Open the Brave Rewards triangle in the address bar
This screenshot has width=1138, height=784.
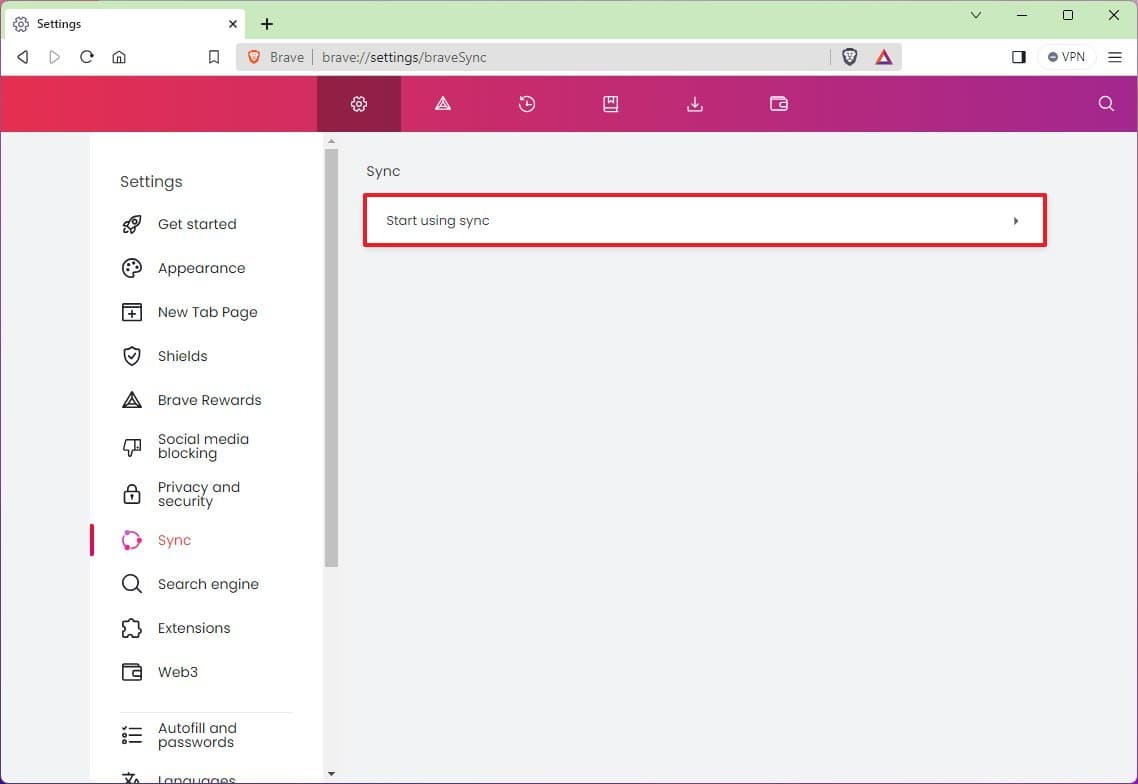coord(883,57)
